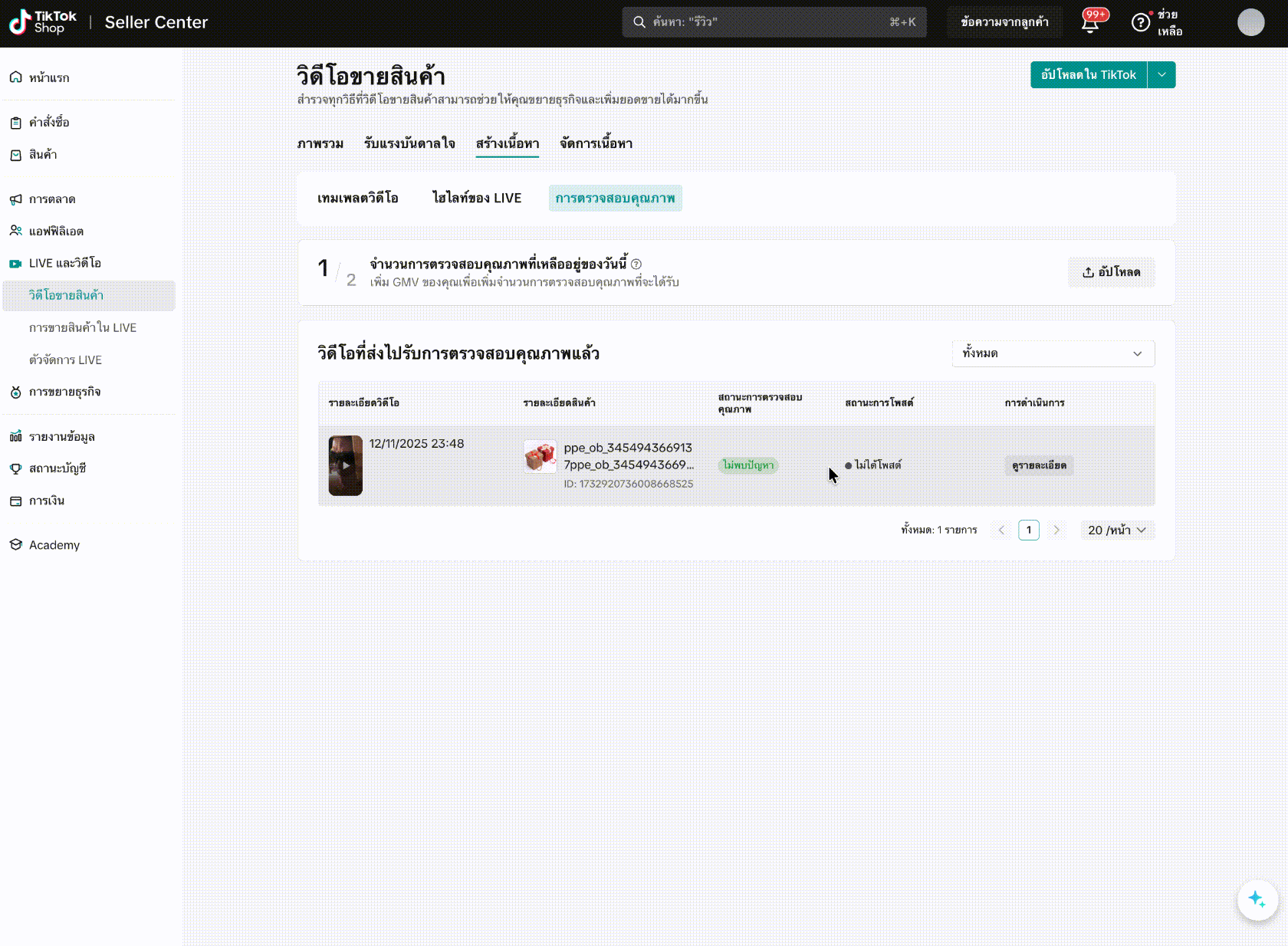The width and height of the screenshot is (1288, 946).
Task: Open the ทั้งหมด filter dropdown
Action: pos(1053,353)
